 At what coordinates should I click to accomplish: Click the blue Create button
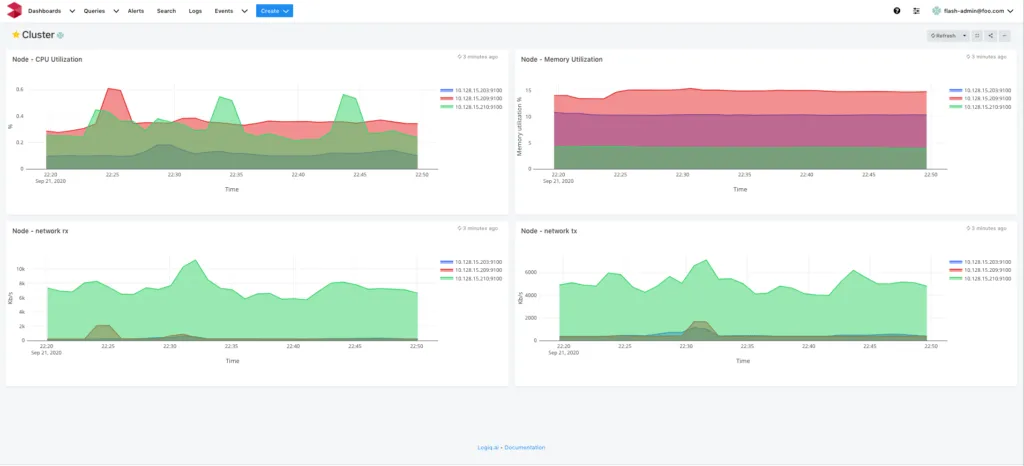pos(274,11)
